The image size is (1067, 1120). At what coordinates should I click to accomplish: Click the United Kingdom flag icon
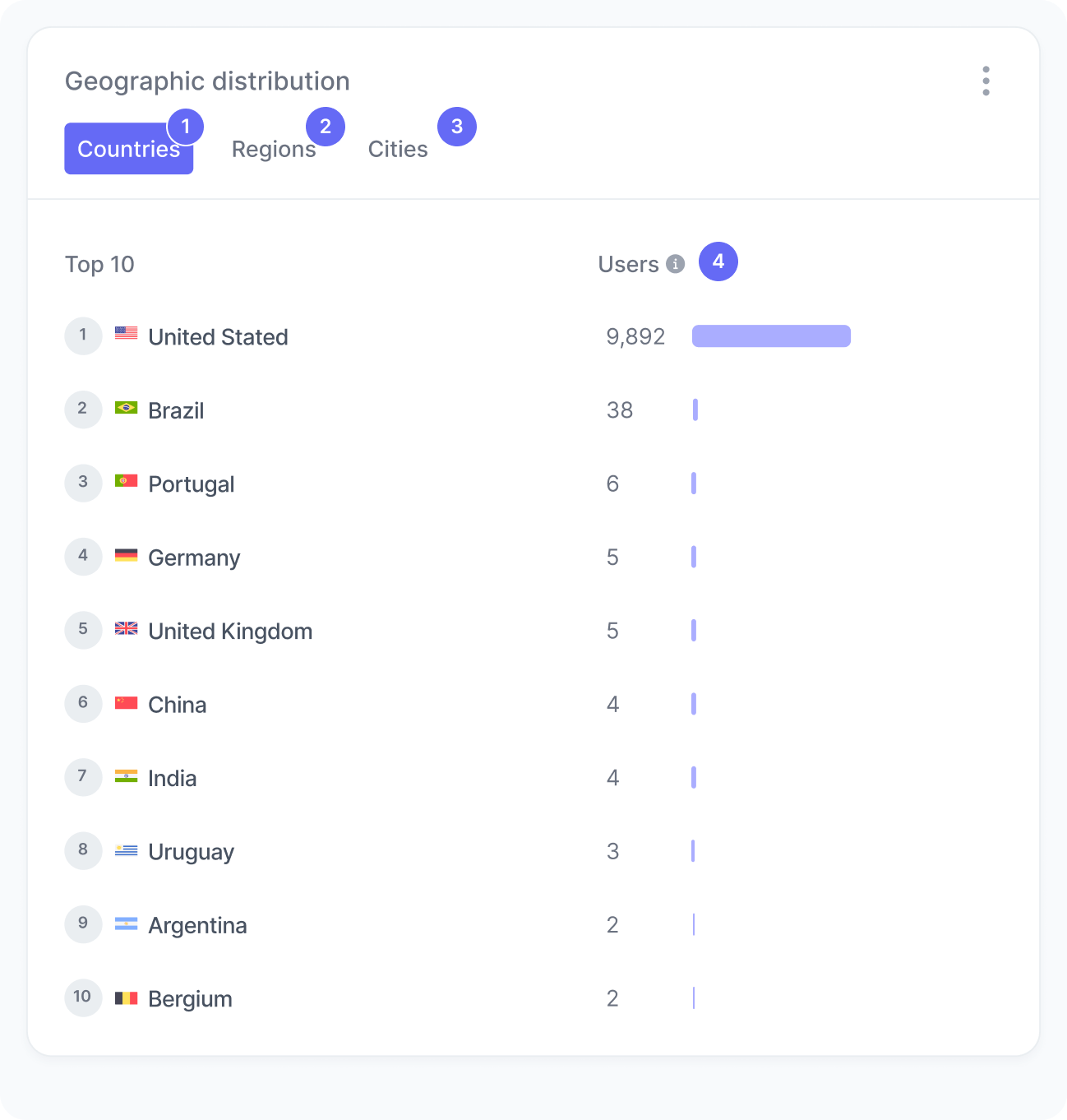tap(126, 627)
